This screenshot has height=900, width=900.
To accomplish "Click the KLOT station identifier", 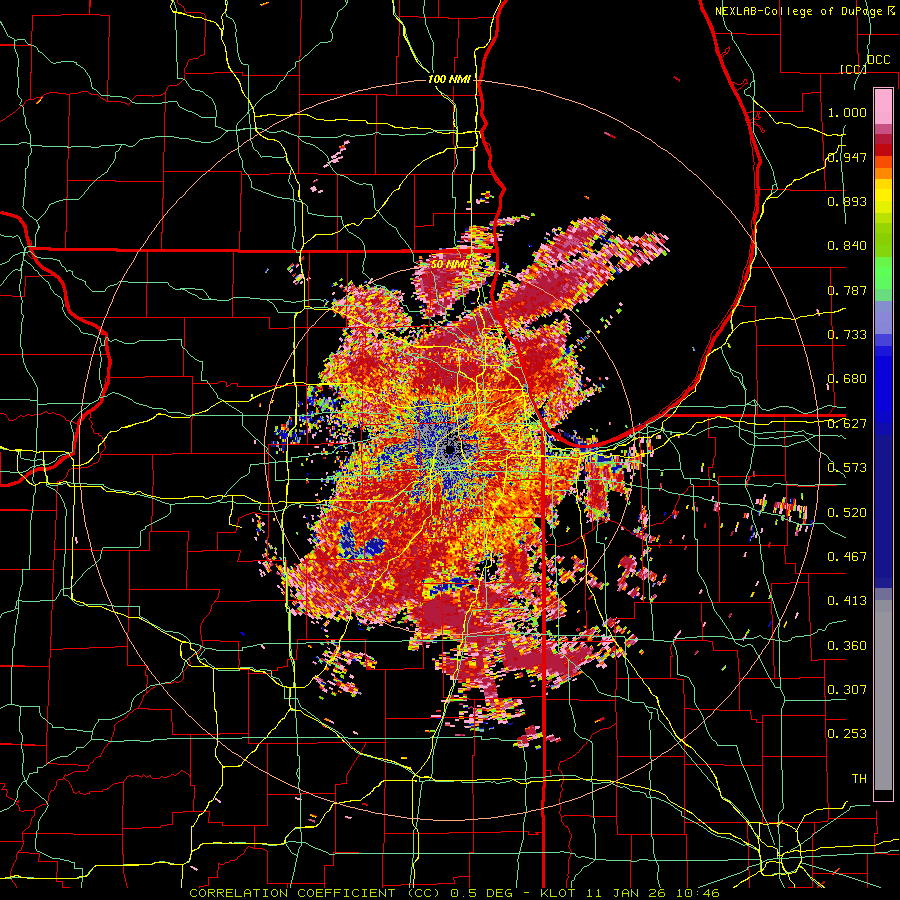I will pyautogui.click(x=560, y=893).
